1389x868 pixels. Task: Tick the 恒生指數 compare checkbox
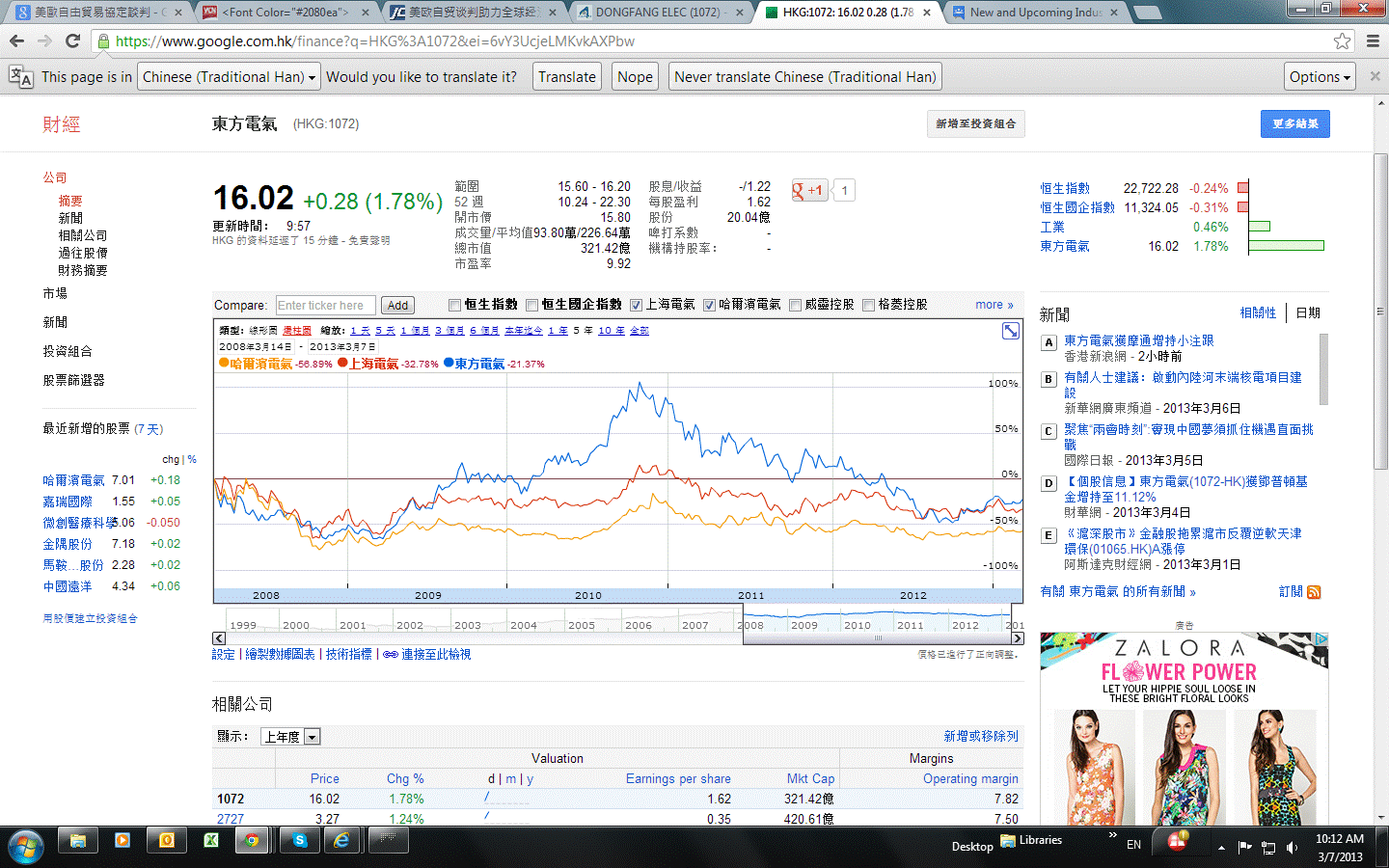point(454,306)
